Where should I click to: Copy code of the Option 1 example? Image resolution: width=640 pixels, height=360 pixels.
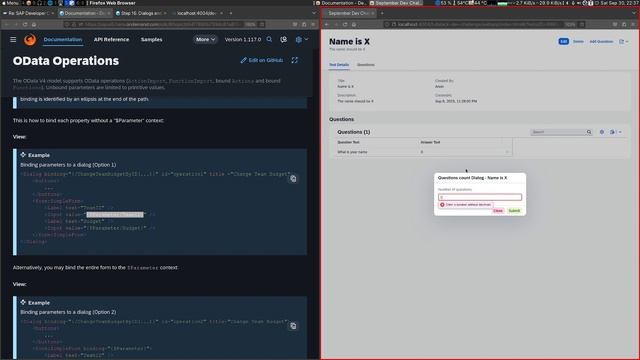click(x=293, y=179)
